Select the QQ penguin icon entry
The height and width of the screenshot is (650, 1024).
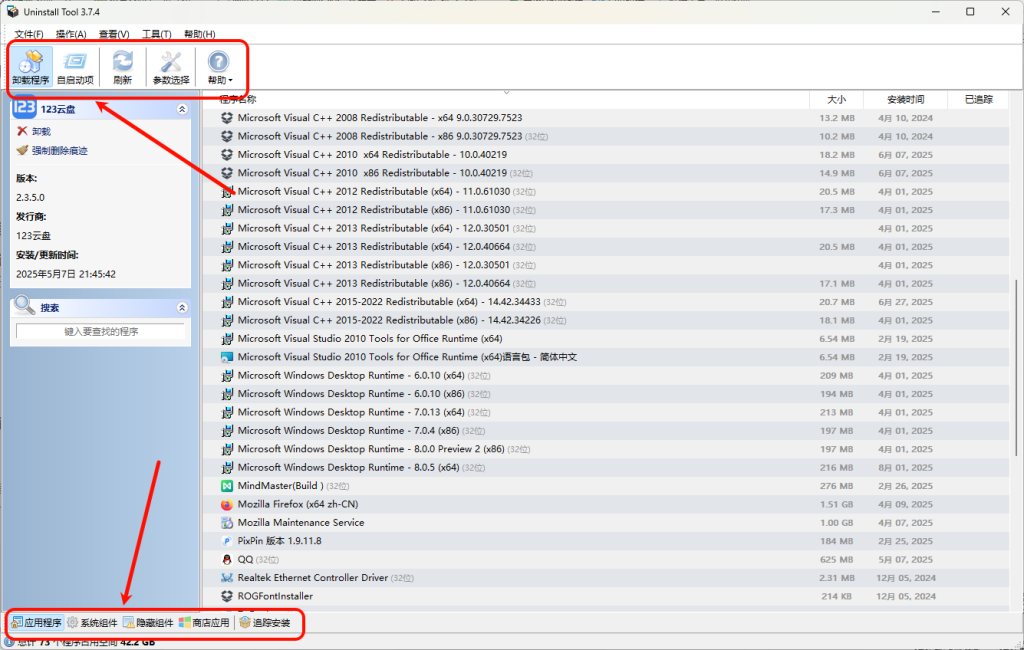227,559
